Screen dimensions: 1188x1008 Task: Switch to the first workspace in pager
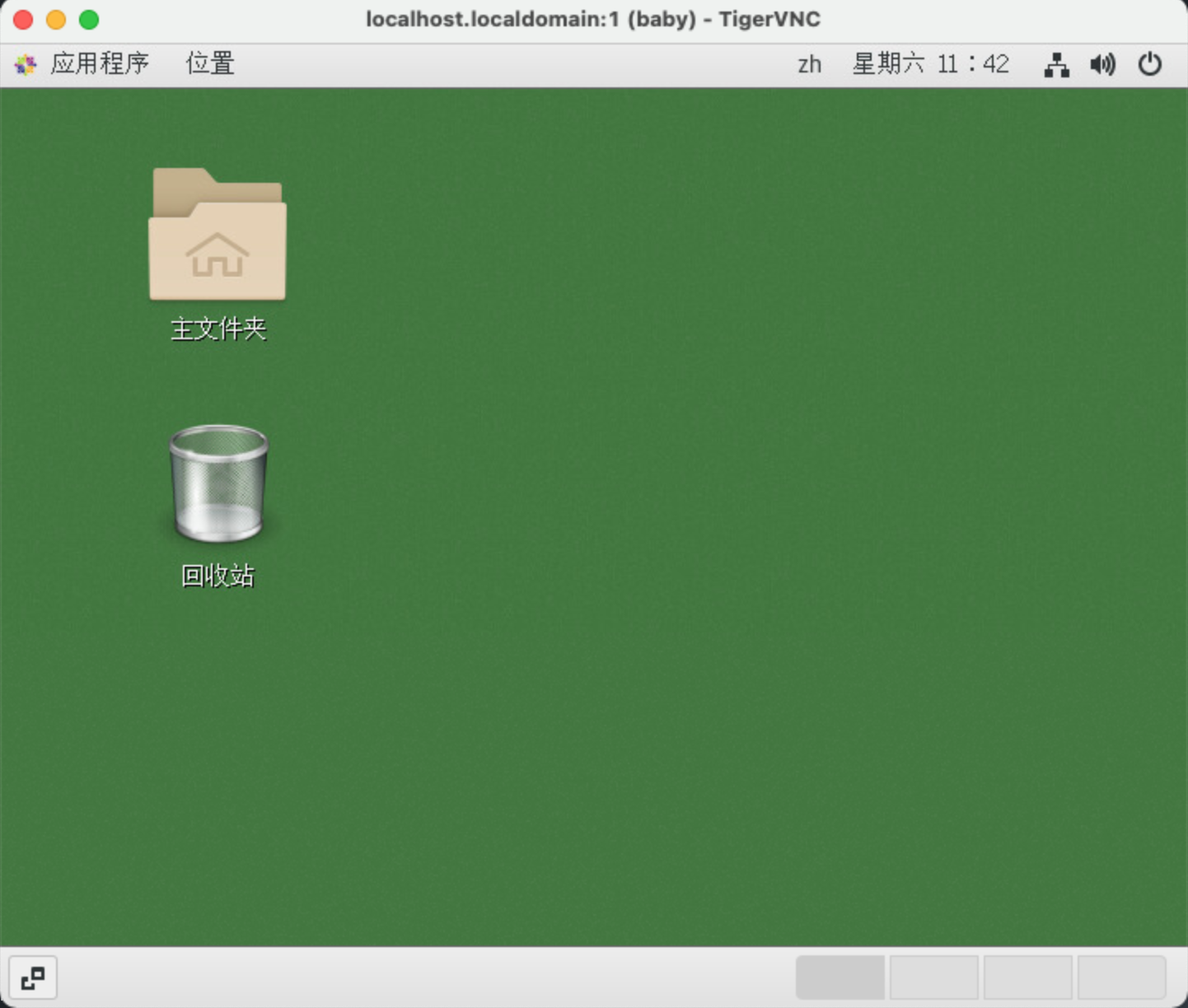coord(840,978)
